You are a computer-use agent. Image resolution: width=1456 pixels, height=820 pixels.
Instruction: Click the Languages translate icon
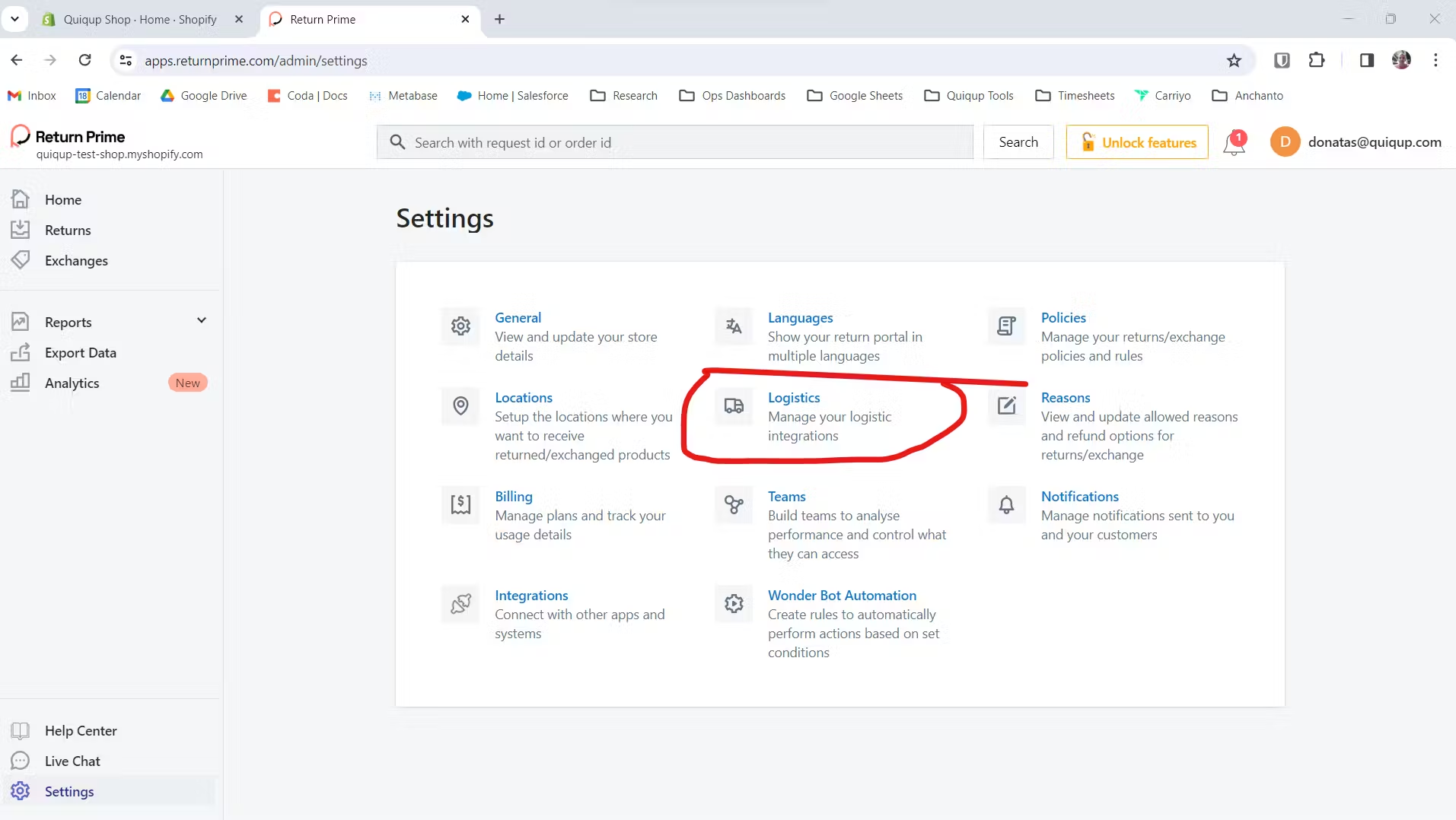(734, 326)
